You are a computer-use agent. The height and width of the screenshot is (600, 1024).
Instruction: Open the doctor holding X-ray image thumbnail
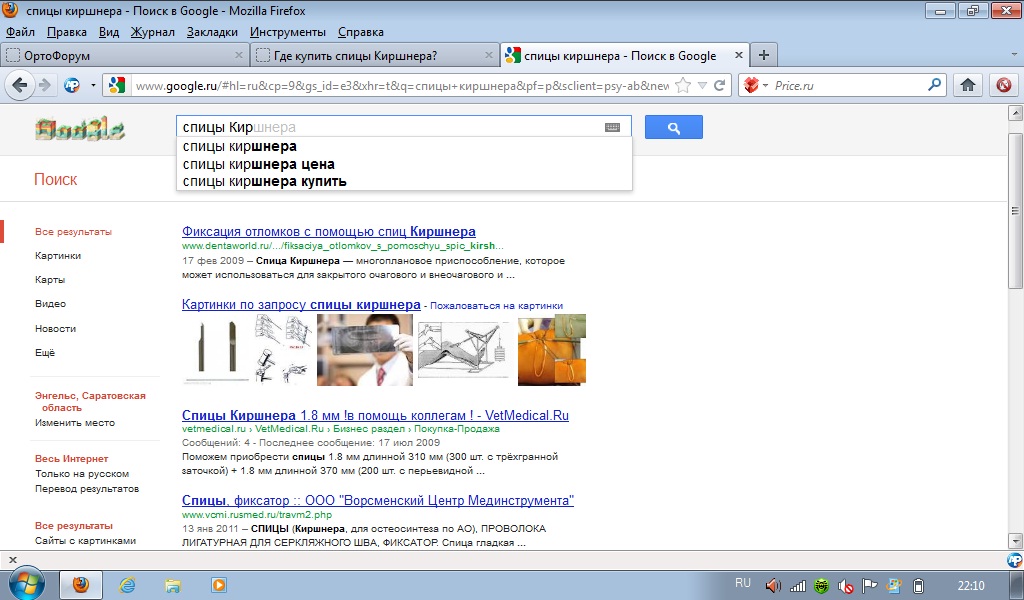[x=365, y=349]
